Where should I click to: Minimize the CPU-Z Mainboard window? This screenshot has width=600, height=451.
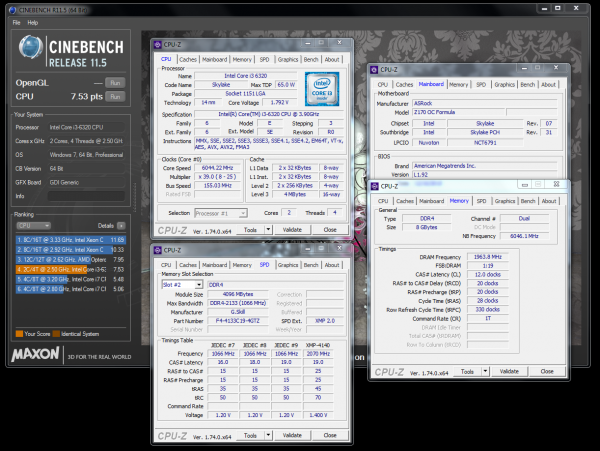click(x=524, y=68)
